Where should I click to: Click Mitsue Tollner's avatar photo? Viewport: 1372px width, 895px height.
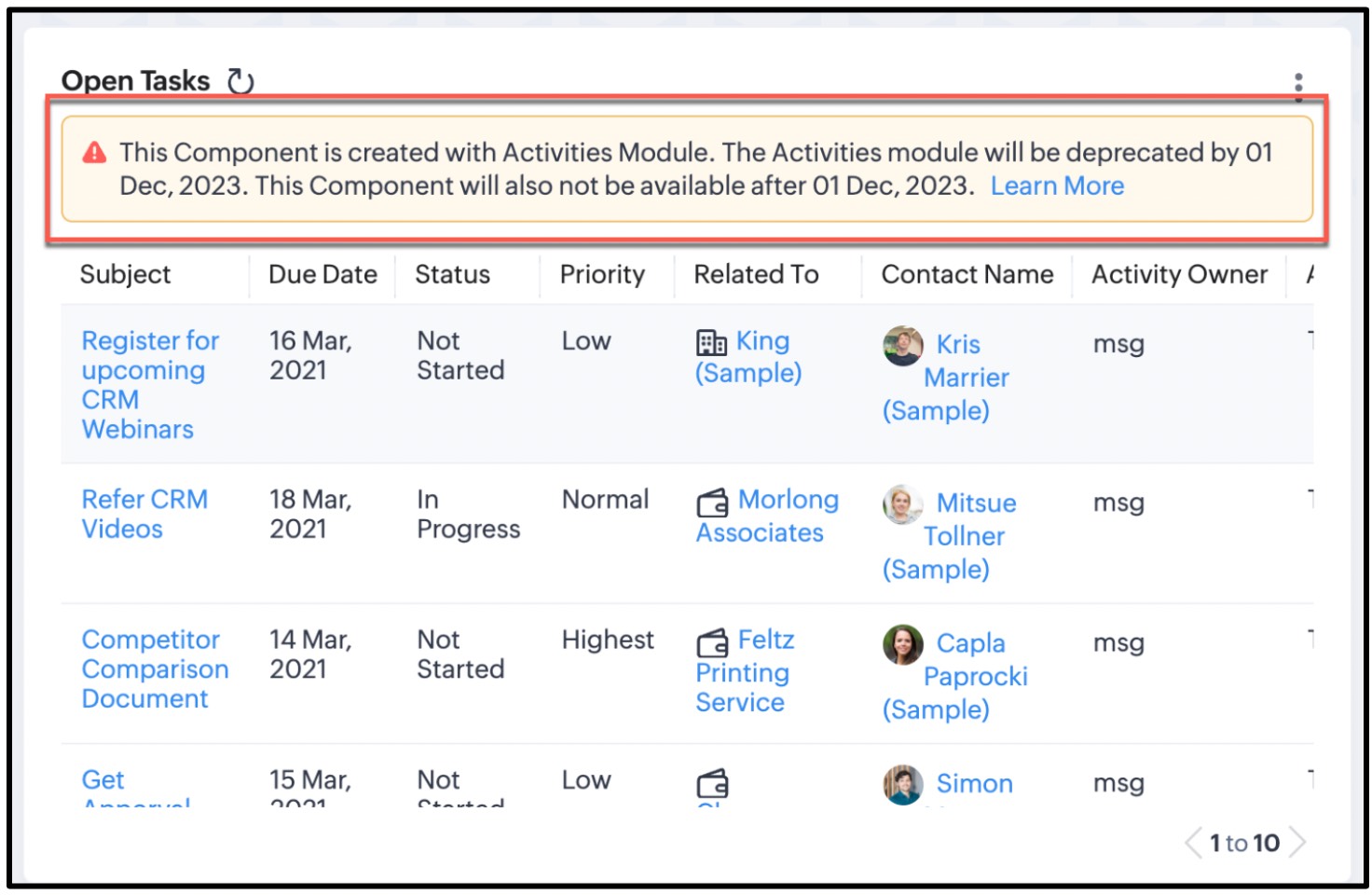click(902, 504)
